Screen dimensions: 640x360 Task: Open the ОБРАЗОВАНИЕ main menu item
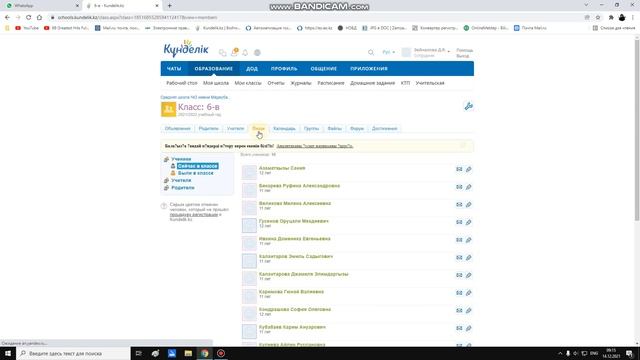pyautogui.click(x=213, y=69)
